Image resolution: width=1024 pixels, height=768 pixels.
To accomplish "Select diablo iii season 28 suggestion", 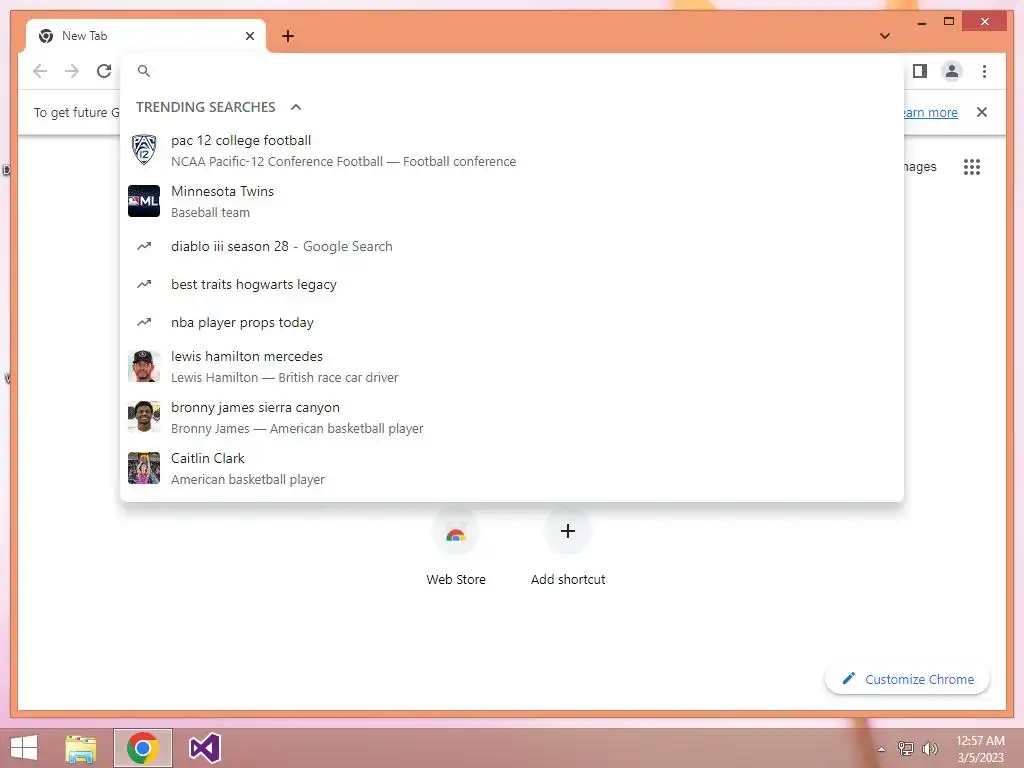I will pos(512,246).
